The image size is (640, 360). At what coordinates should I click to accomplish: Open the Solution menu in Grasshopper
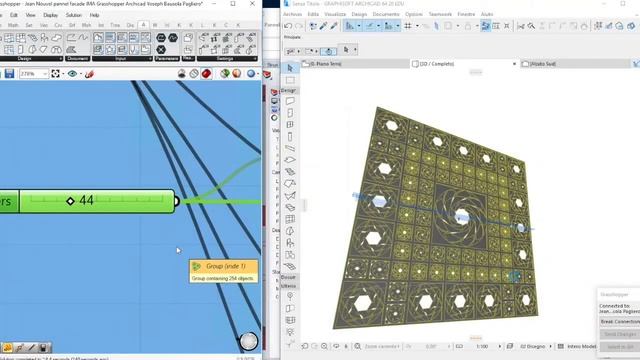coord(74,15)
